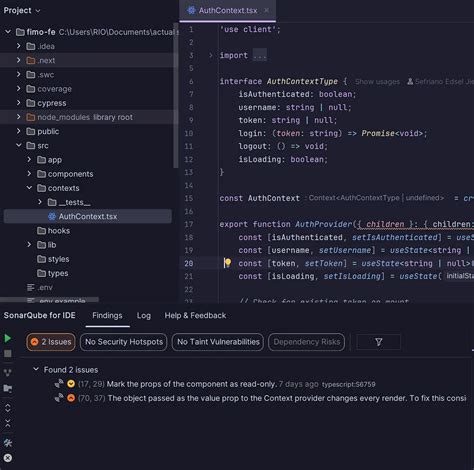Click the folder icon in SonarQube sidebar
Image resolution: width=474 pixels, height=470 pixels.
(7, 388)
